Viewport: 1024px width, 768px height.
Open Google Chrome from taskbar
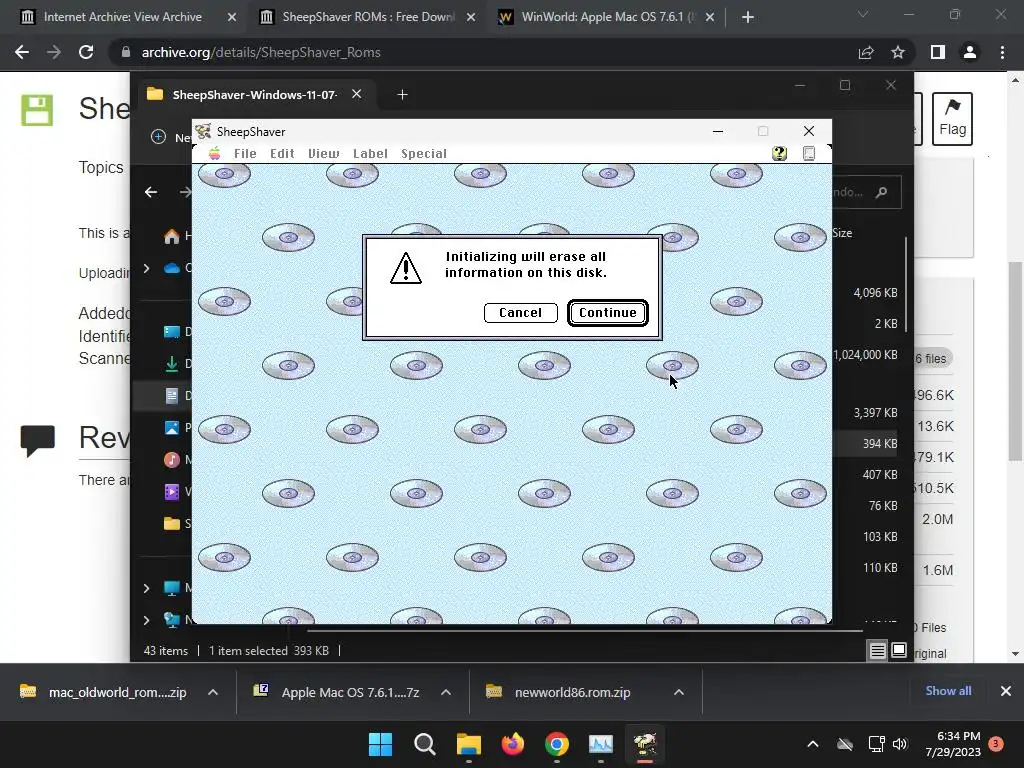556,744
